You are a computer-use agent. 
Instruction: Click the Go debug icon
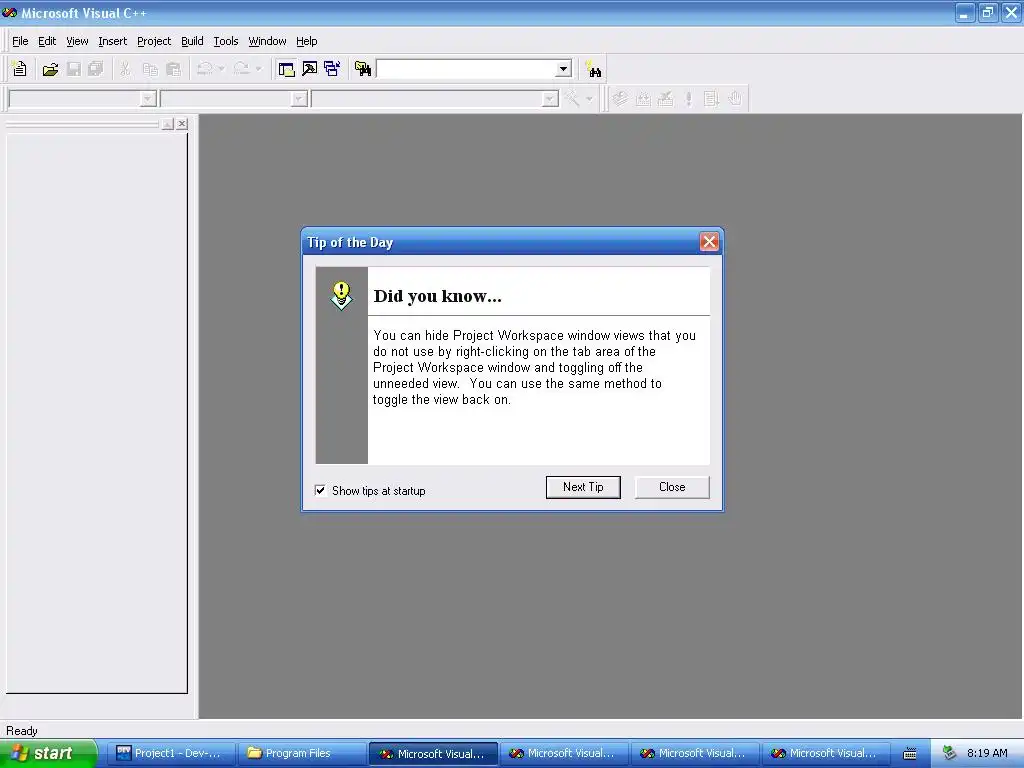pyautogui.click(x=711, y=99)
